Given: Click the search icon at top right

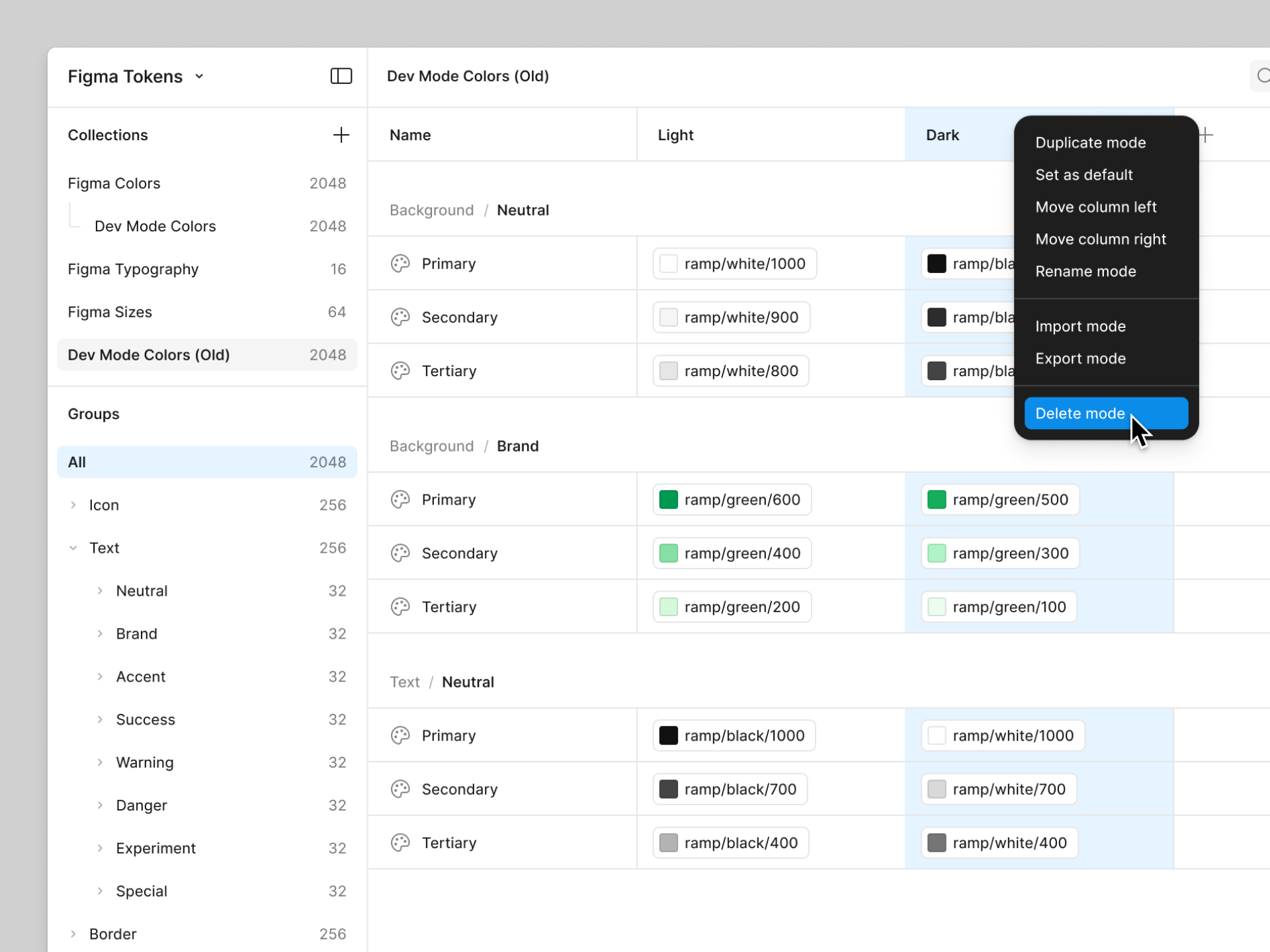Looking at the screenshot, I should pyautogui.click(x=1262, y=76).
